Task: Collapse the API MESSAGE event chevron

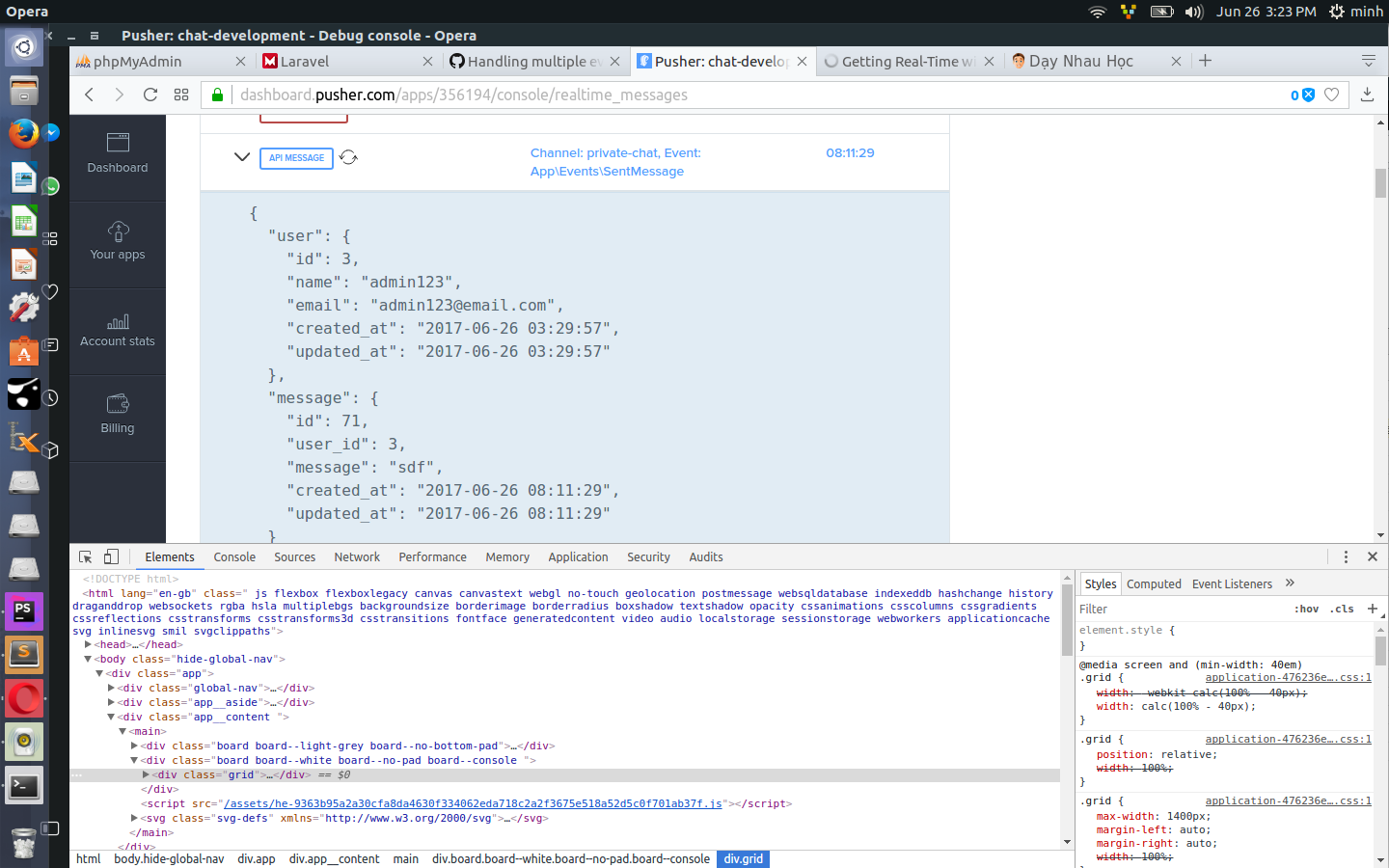Action: click(x=242, y=157)
